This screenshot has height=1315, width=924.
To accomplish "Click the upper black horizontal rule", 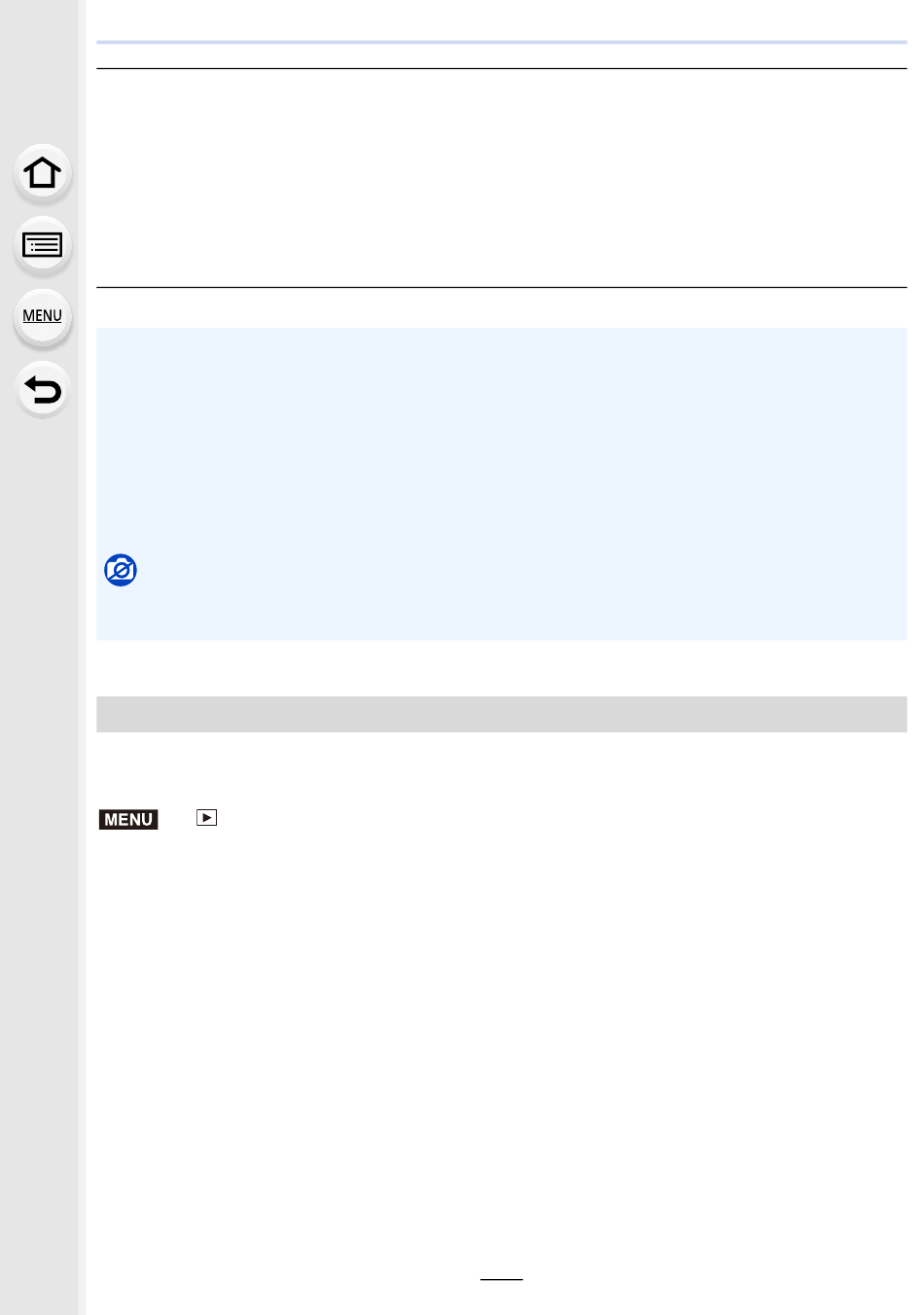I will (502, 68).
